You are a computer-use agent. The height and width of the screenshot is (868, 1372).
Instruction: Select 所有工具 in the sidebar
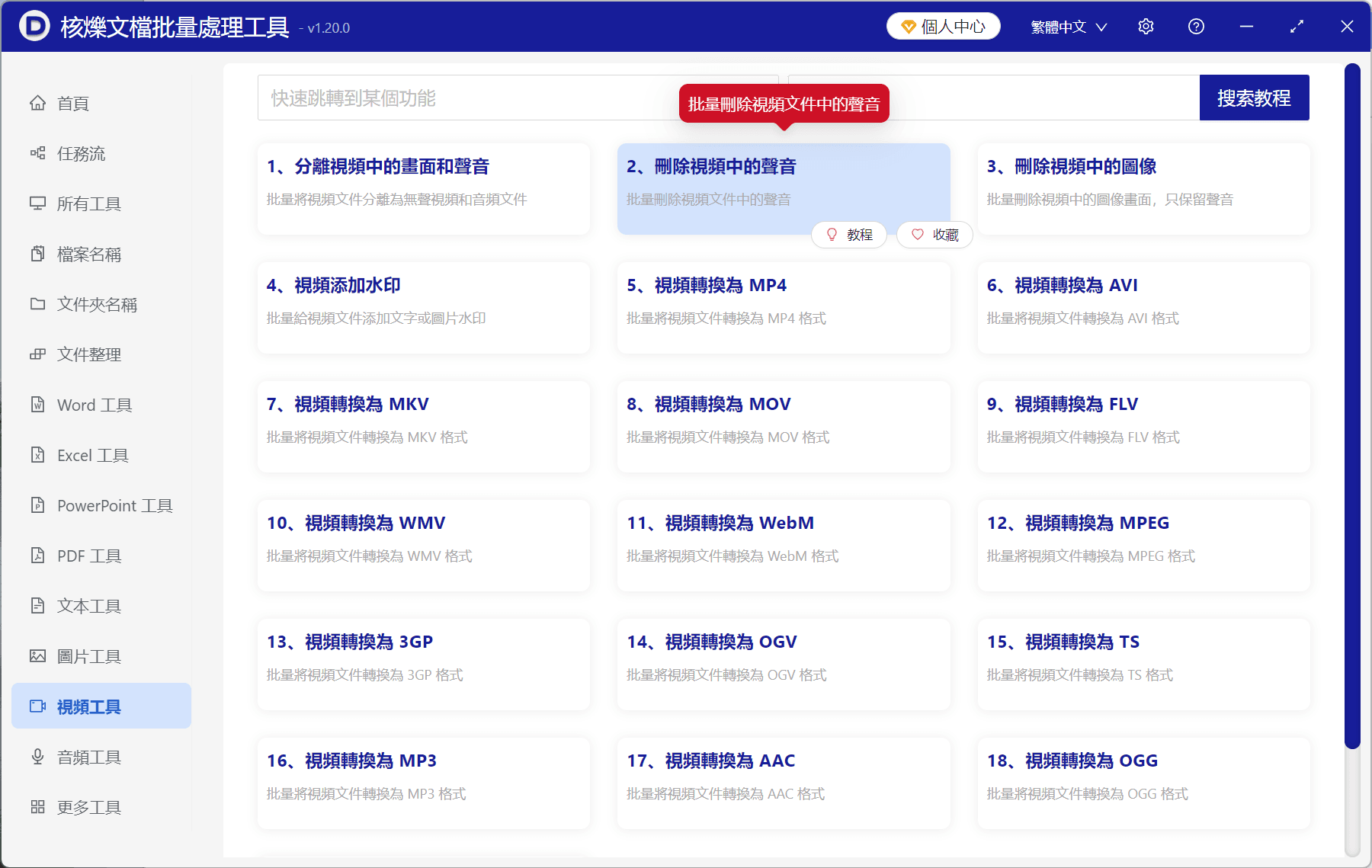point(101,203)
